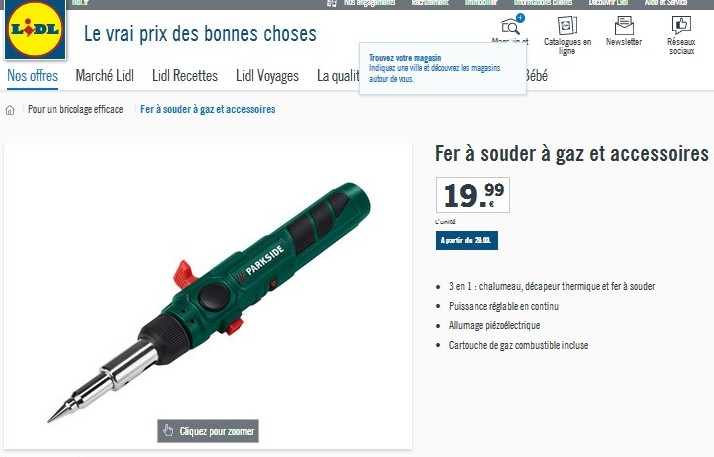
Task: Open the Réseaux sociaux thumbs-up icon
Action: 681,25
